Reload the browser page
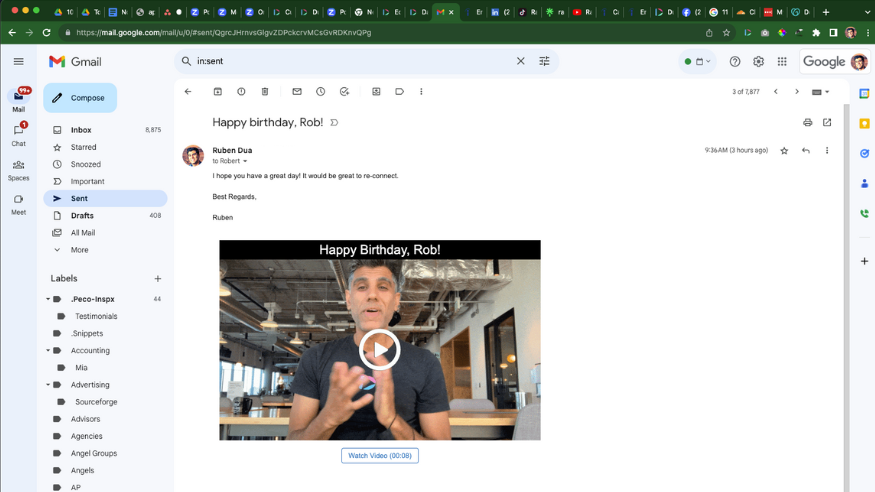Image resolution: width=875 pixels, height=492 pixels. tap(47, 32)
